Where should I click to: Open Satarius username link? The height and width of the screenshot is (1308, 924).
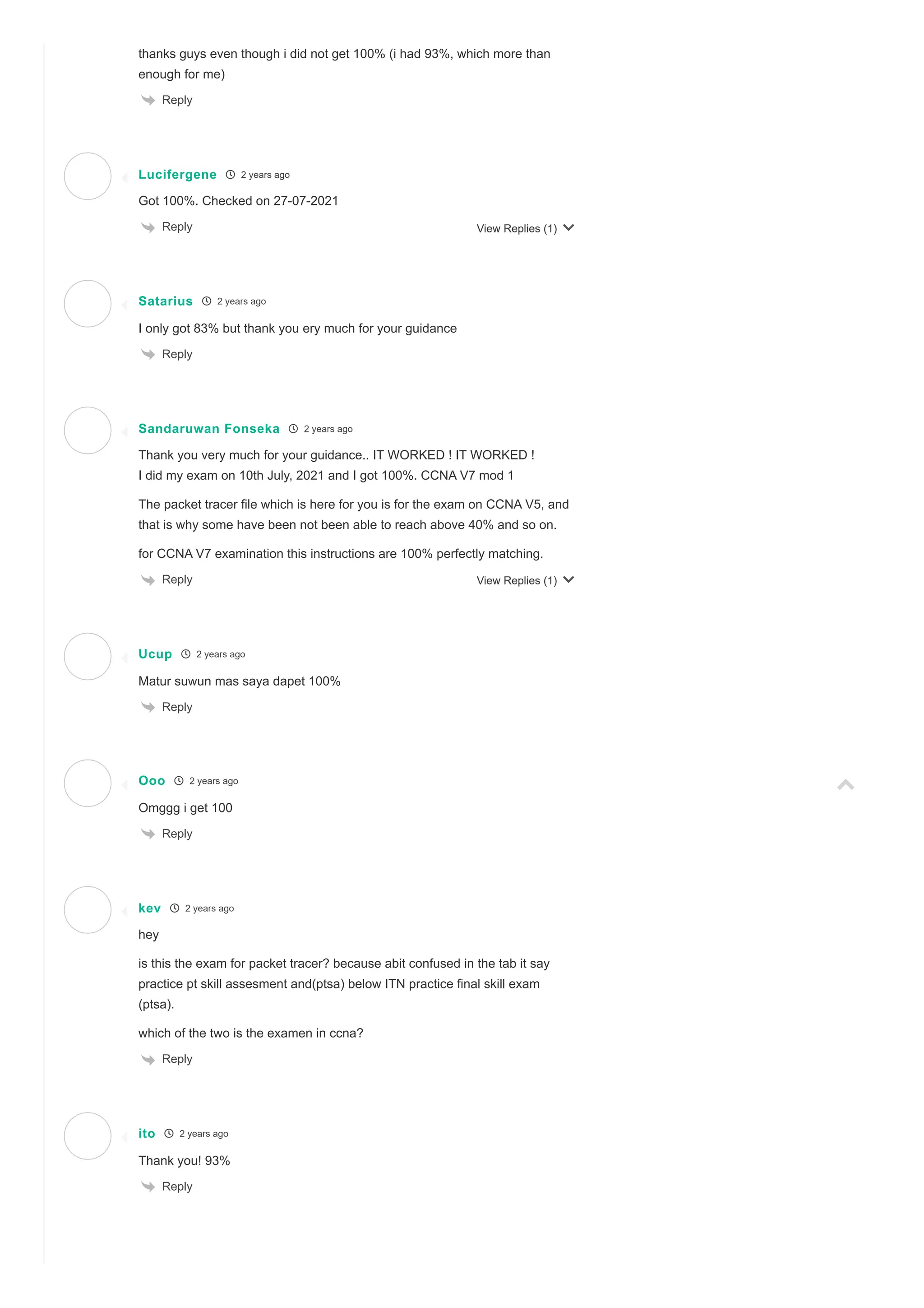click(166, 301)
